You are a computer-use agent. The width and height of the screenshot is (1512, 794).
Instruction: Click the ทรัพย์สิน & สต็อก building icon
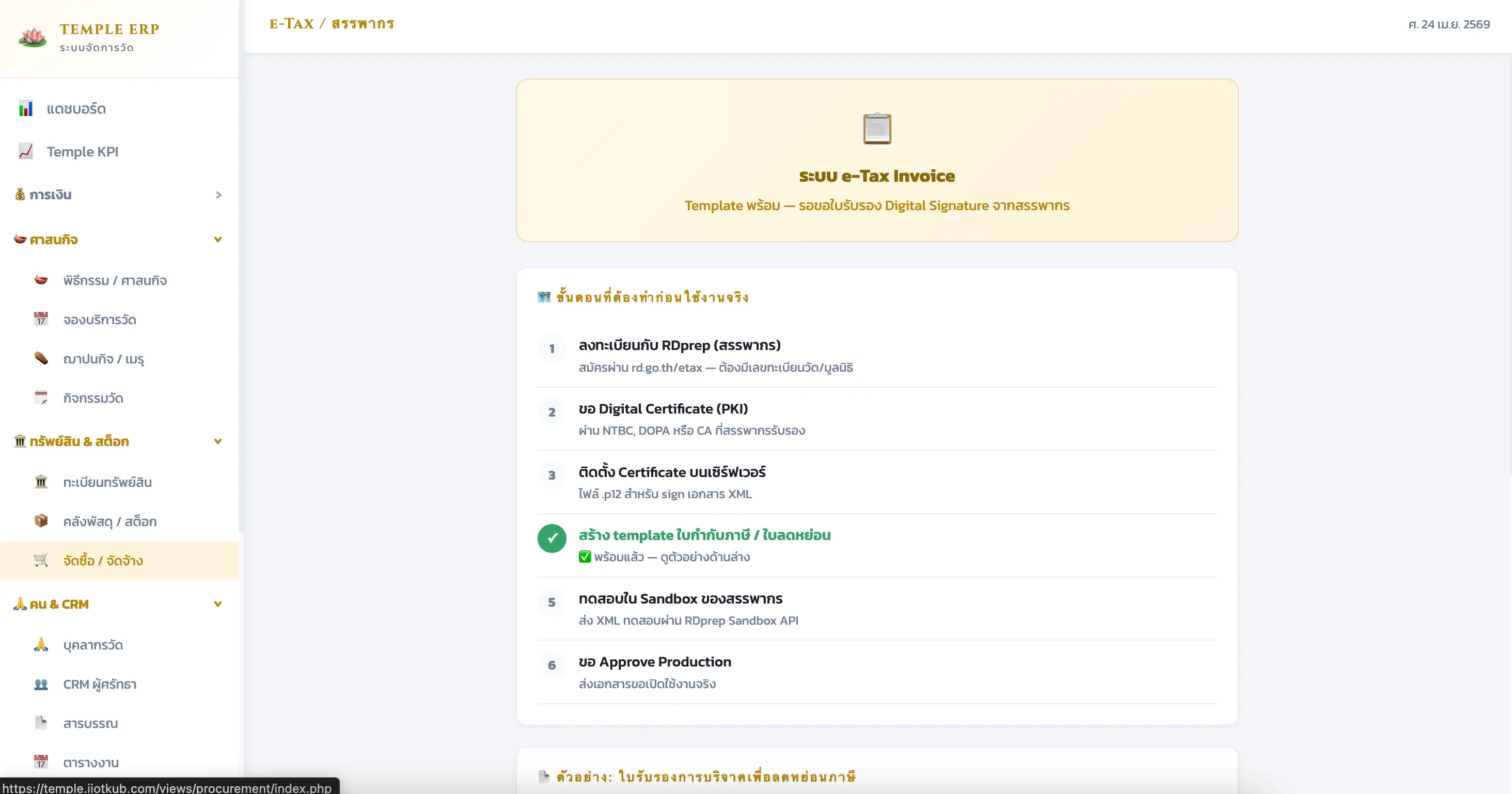(x=20, y=441)
